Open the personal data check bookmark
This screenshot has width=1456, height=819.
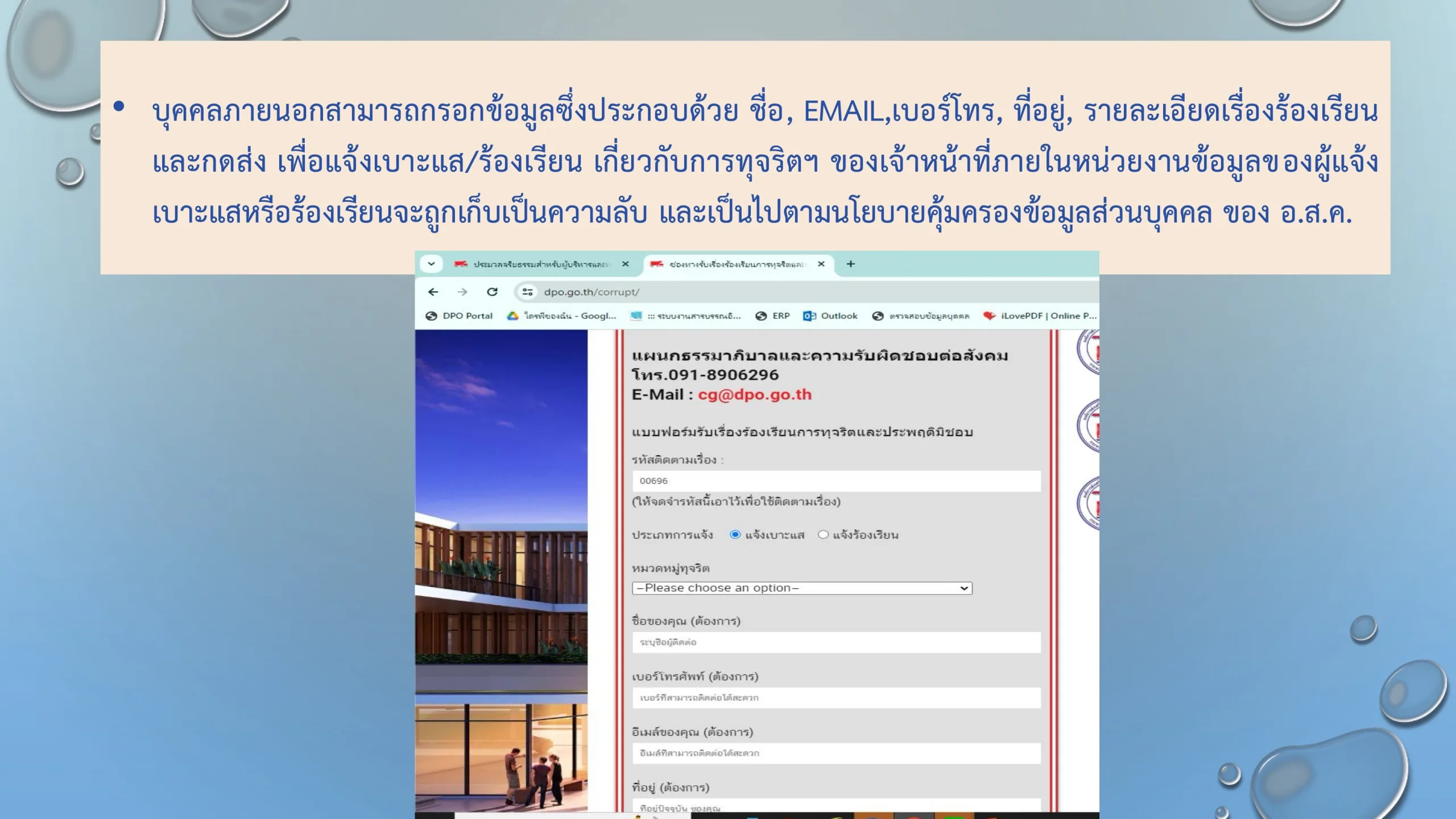(x=921, y=316)
